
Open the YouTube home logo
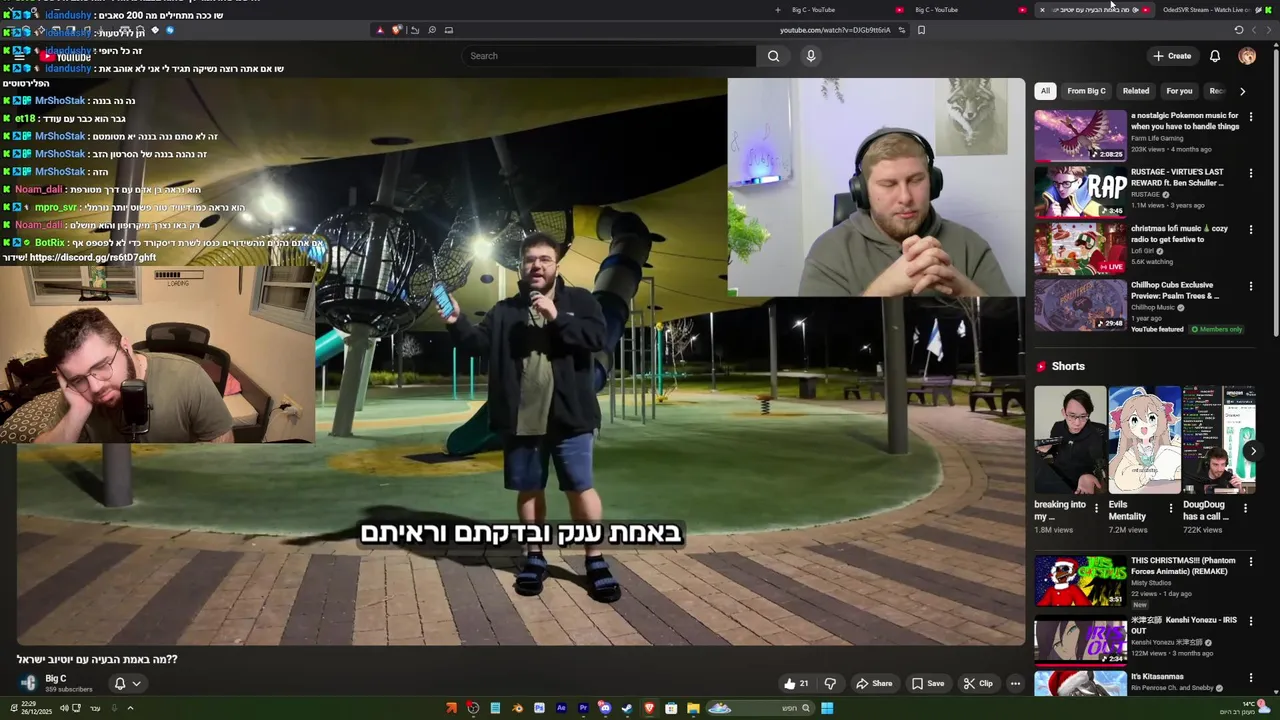[x=65, y=56]
